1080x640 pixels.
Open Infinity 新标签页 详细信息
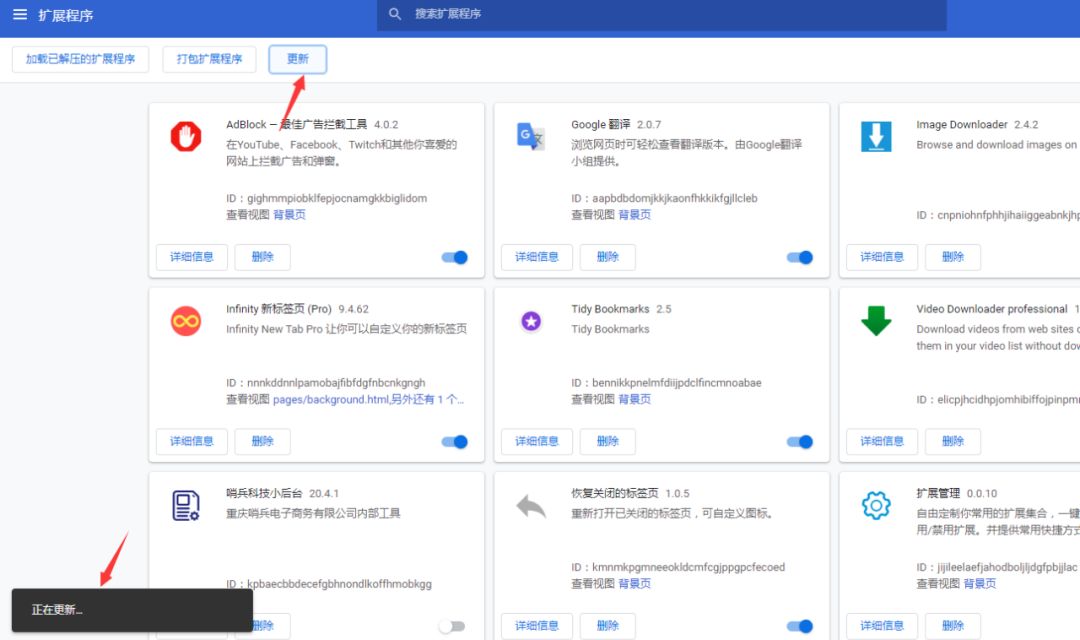pos(191,442)
